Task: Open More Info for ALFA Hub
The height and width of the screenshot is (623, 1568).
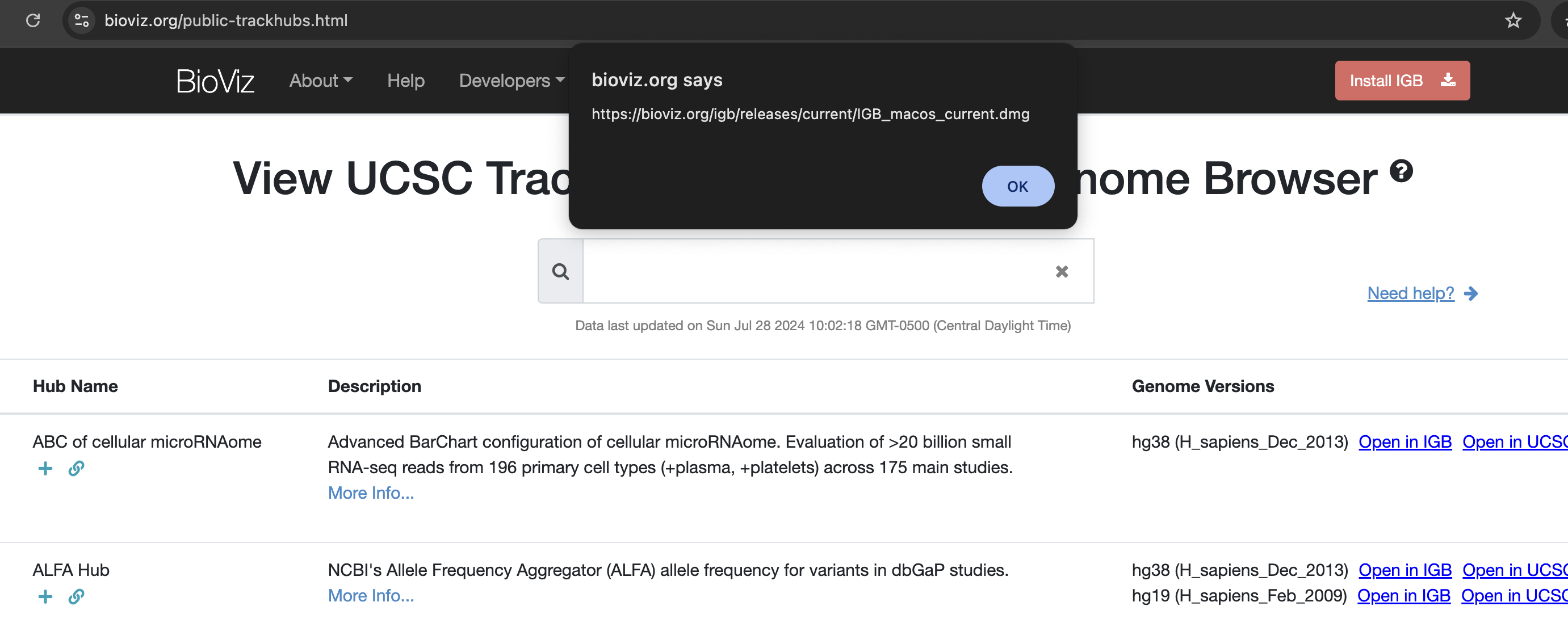Action: [x=371, y=596]
